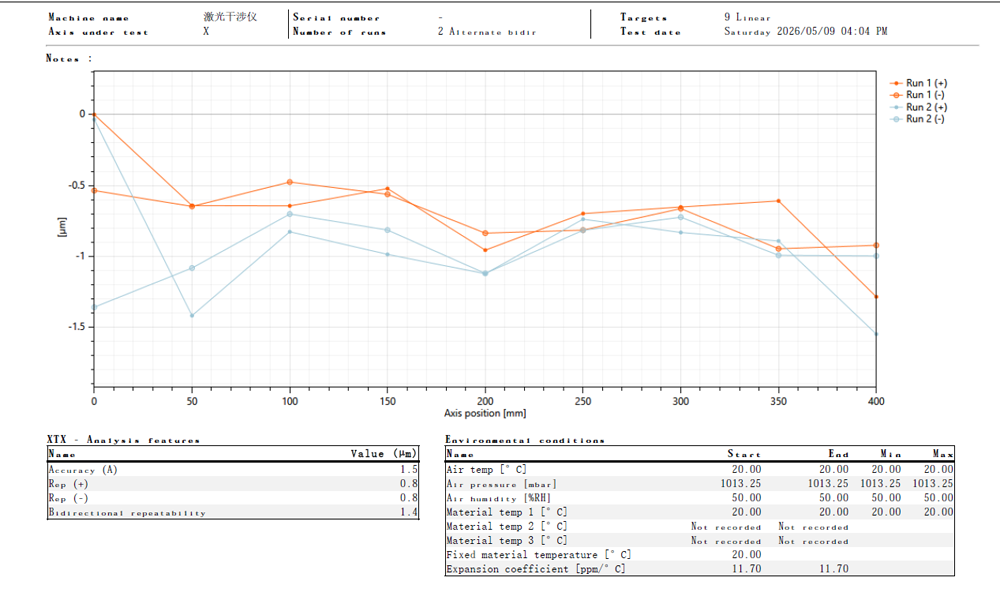
Task: Click the 'Axis under test' label
Action: [x=98, y=31]
